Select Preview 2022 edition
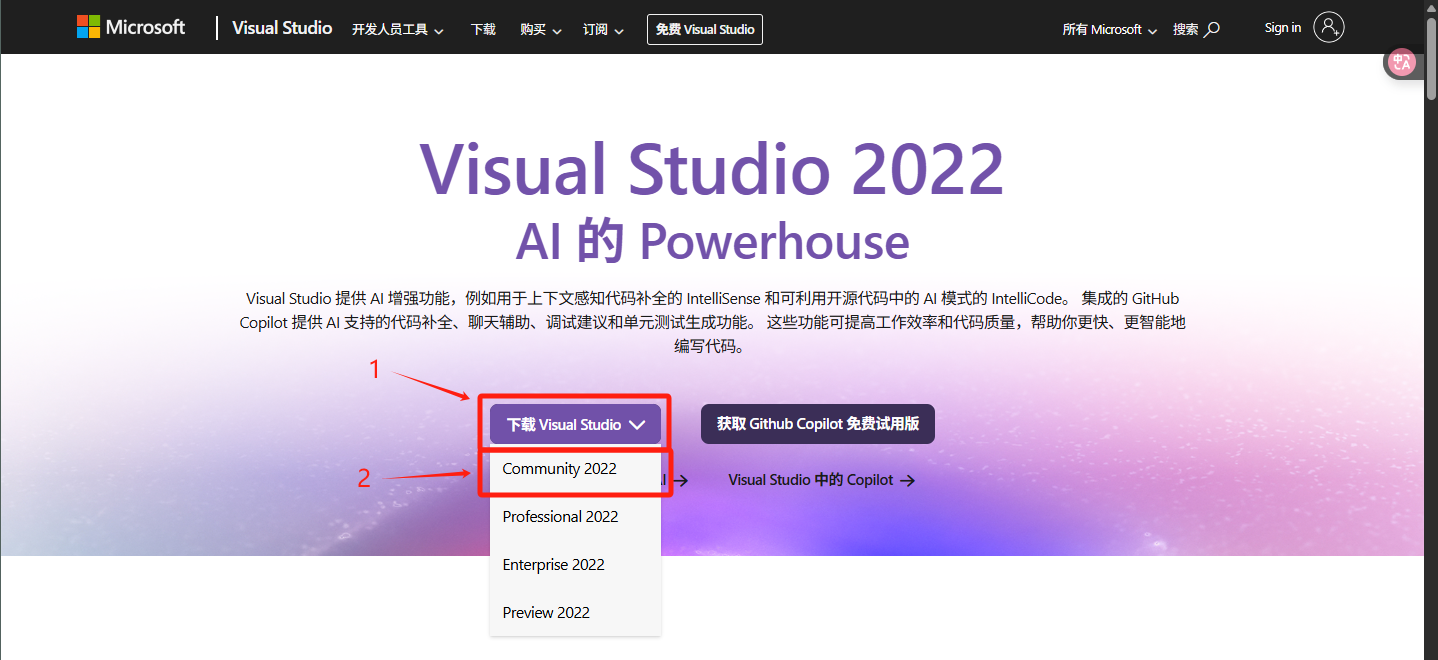1438x660 pixels. point(546,612)
